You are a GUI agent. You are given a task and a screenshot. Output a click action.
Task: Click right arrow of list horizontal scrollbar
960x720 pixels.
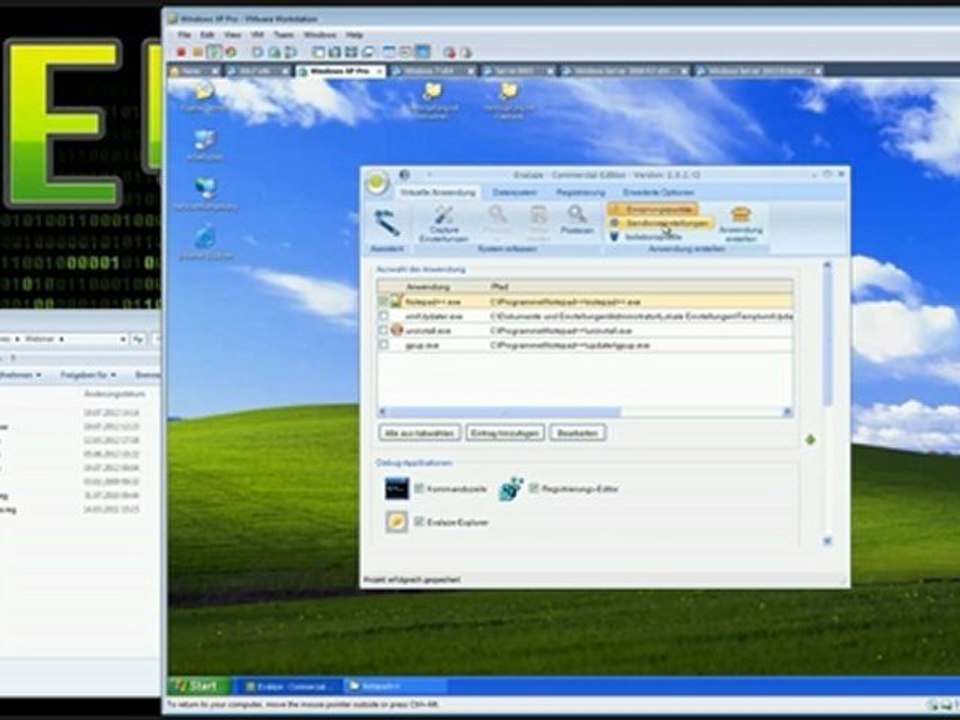pyautogui.click(x=787, y=412)
